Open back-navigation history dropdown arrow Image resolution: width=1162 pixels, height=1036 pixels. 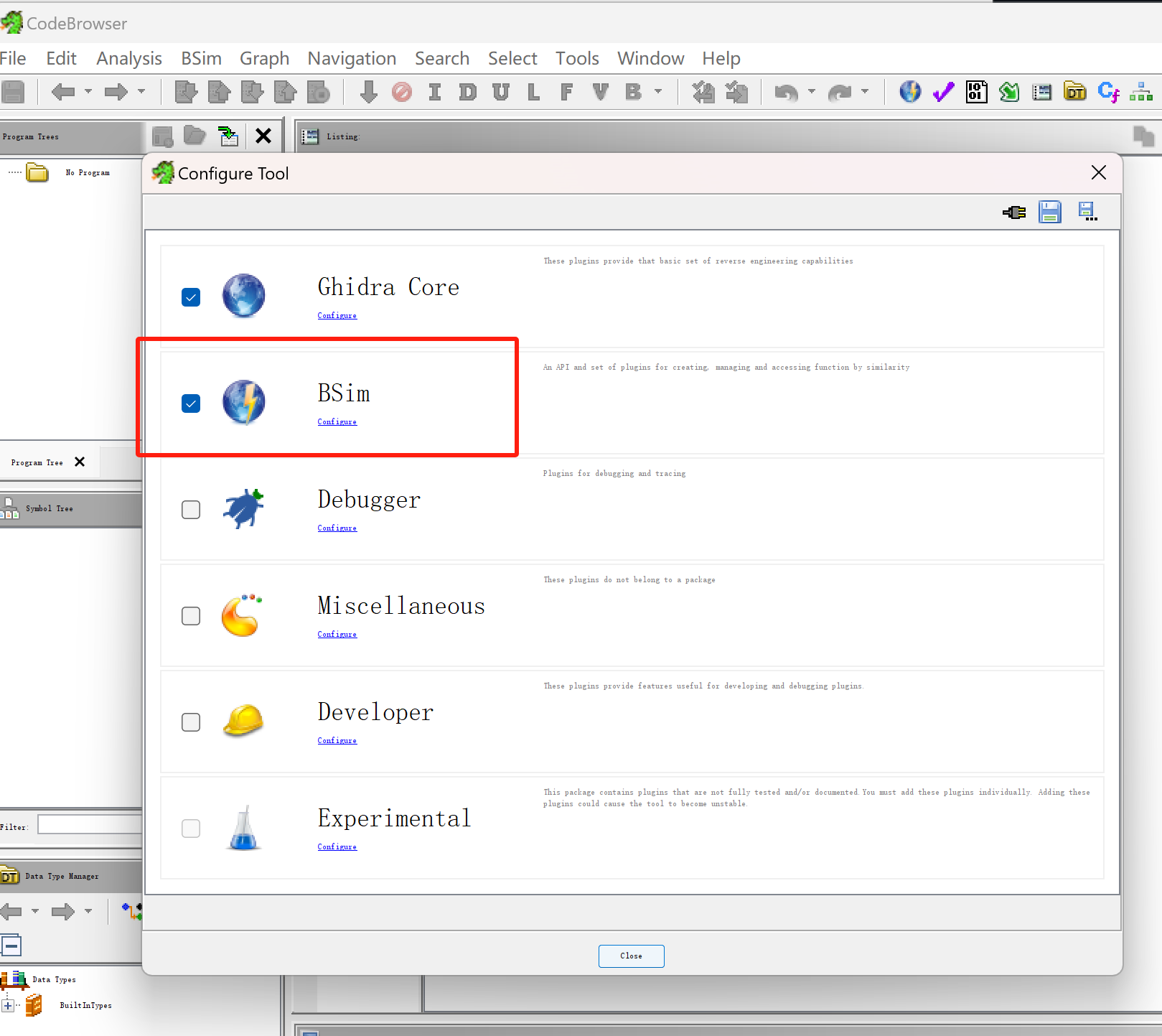coord(89,91)
